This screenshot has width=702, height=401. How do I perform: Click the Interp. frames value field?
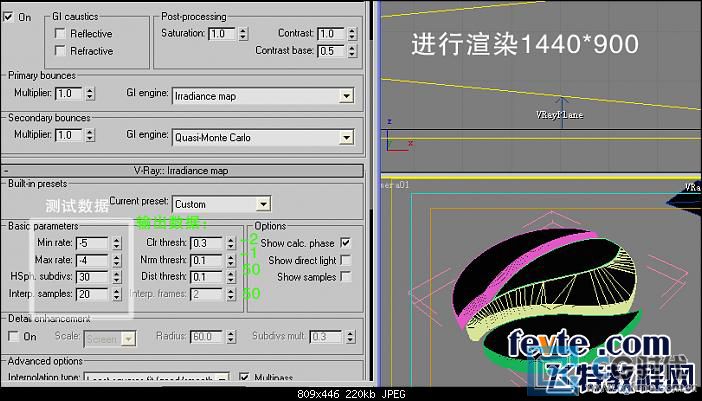click(206, 294)
